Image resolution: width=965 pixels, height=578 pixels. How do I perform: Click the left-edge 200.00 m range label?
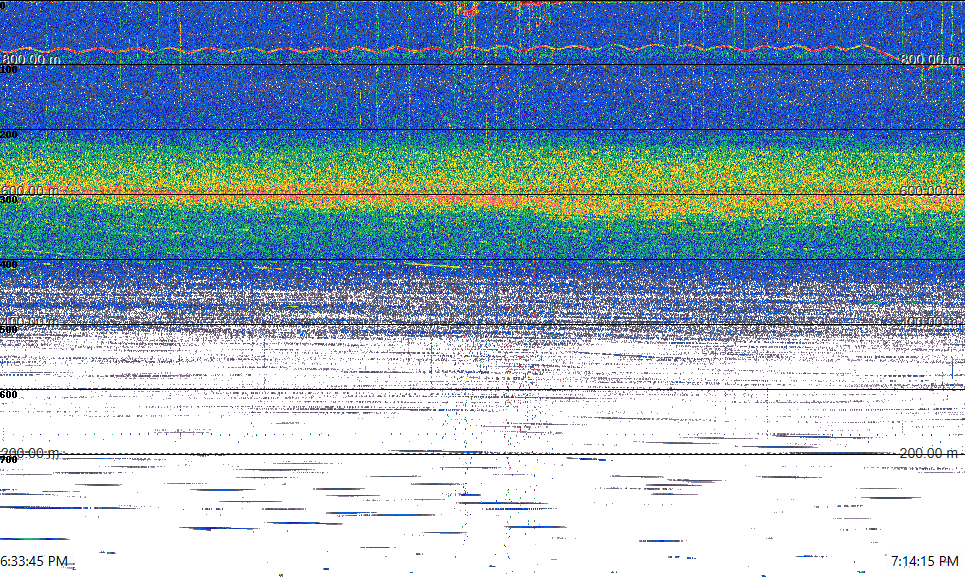coord(31,453)
